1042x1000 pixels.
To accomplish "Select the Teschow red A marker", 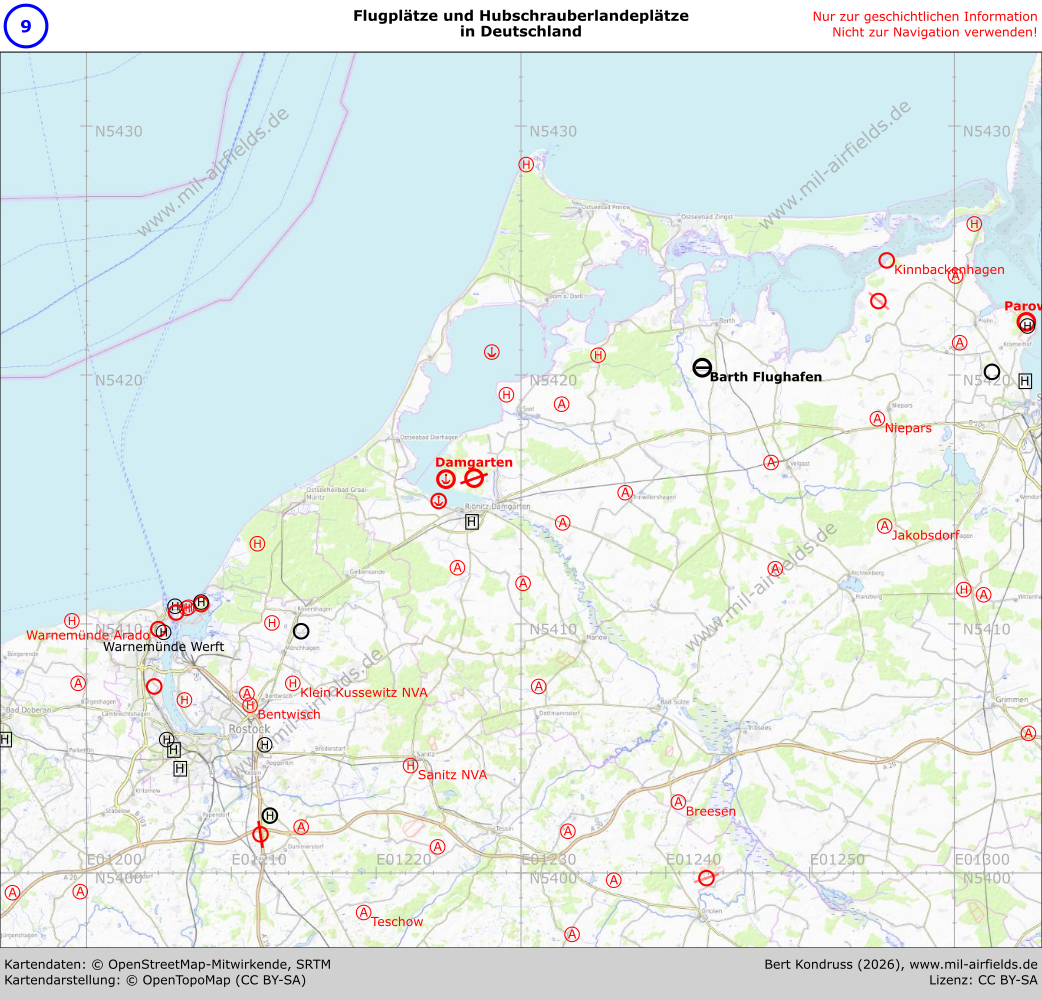I will tap(364, 912).
